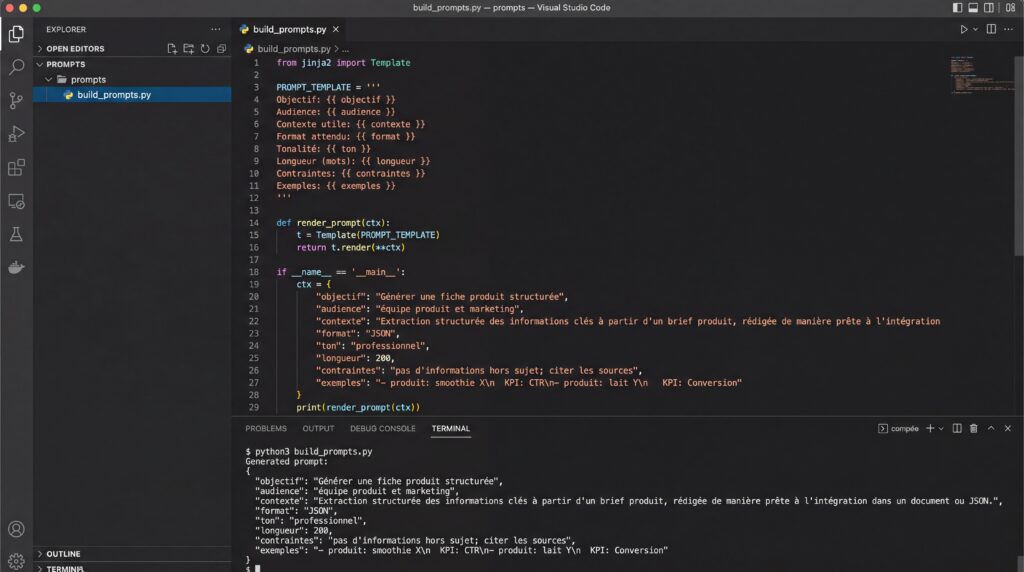Click line number 14 in the gutter

254,223
